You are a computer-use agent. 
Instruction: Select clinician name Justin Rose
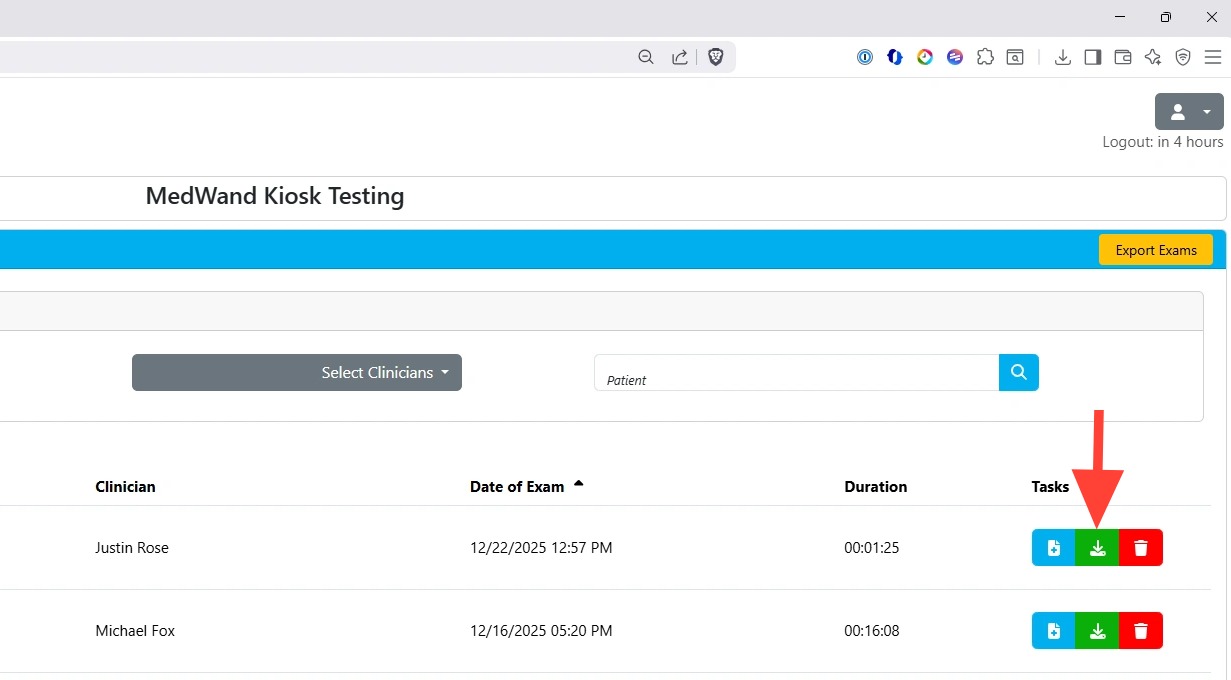tap(132, 548)
